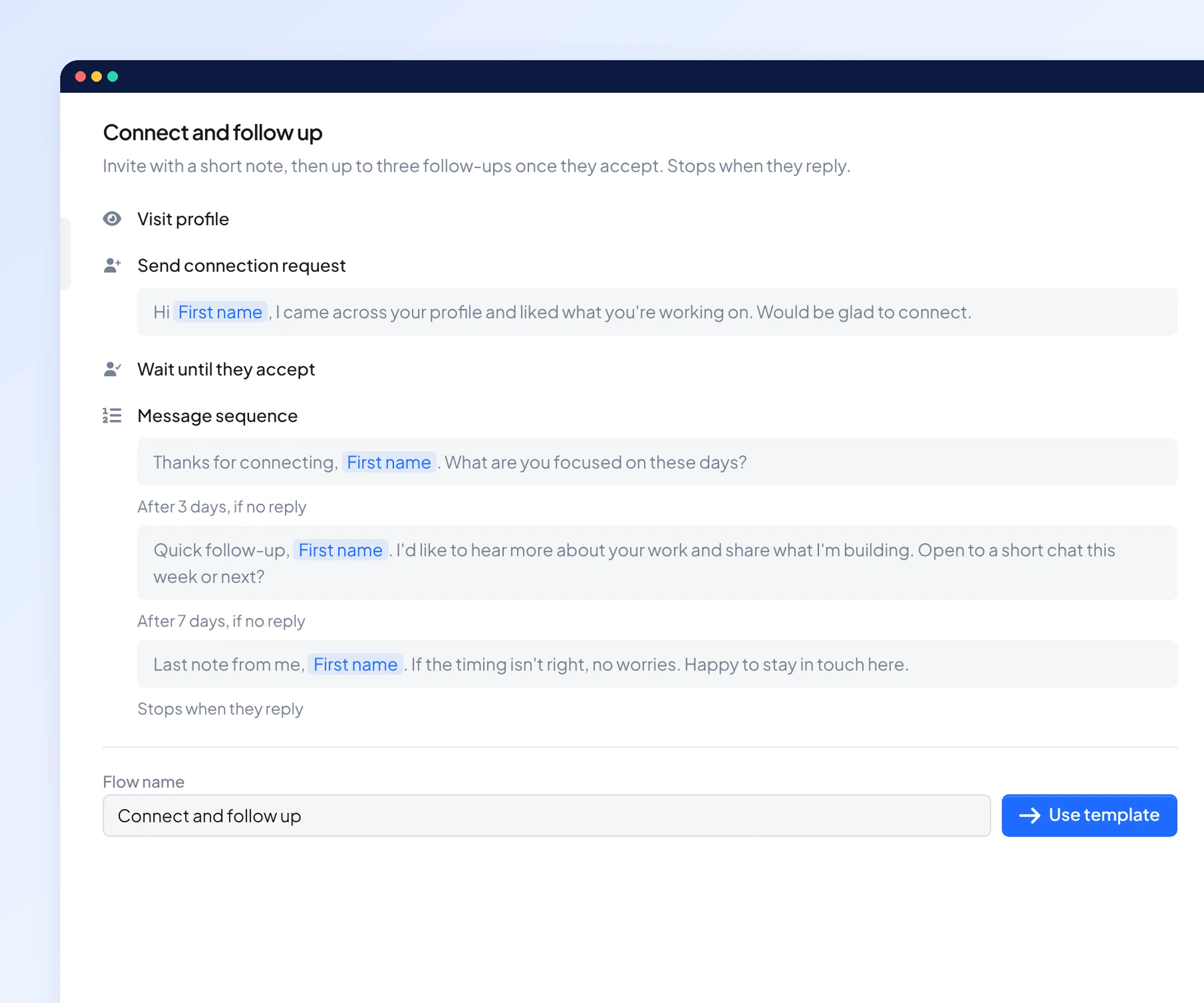Click First name tag in Quick follow-up message

(341, 550)
